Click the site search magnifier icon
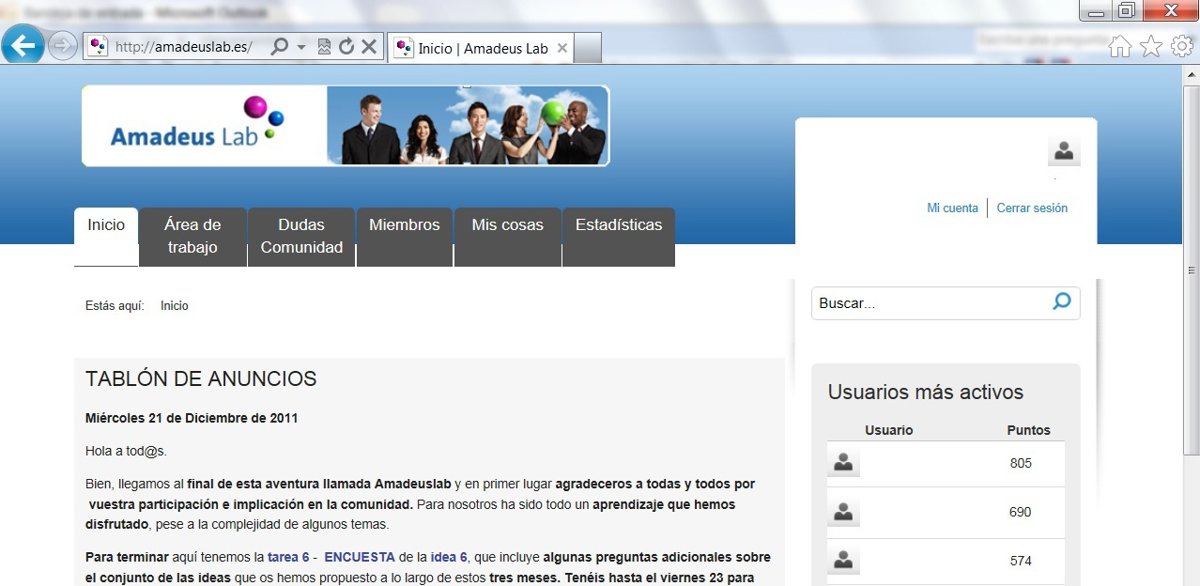The width and height of the screenshot is (1200, 586). click(x=1062, y=302)
